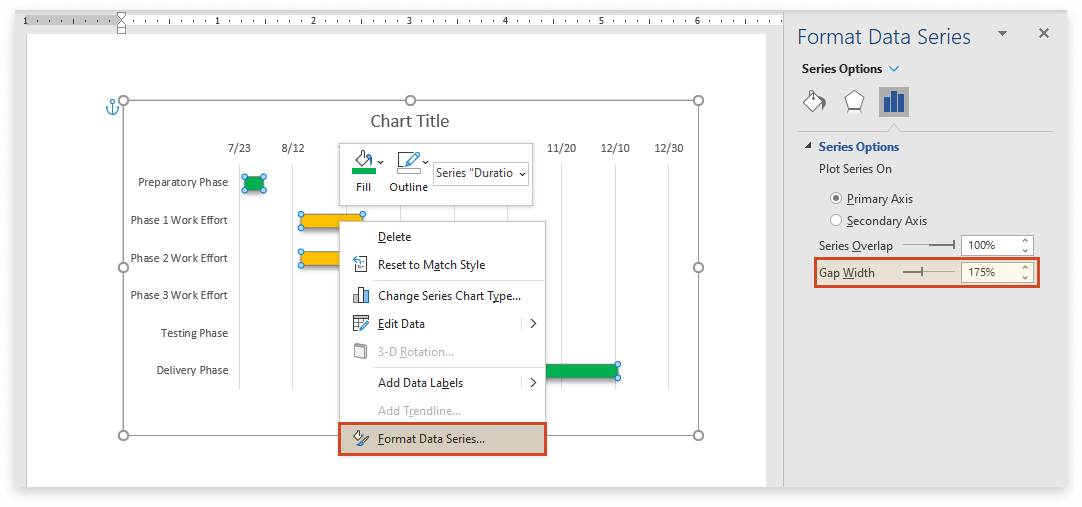Open the task pane options arrow
Screen dimensions: 1082x507
1003,33
